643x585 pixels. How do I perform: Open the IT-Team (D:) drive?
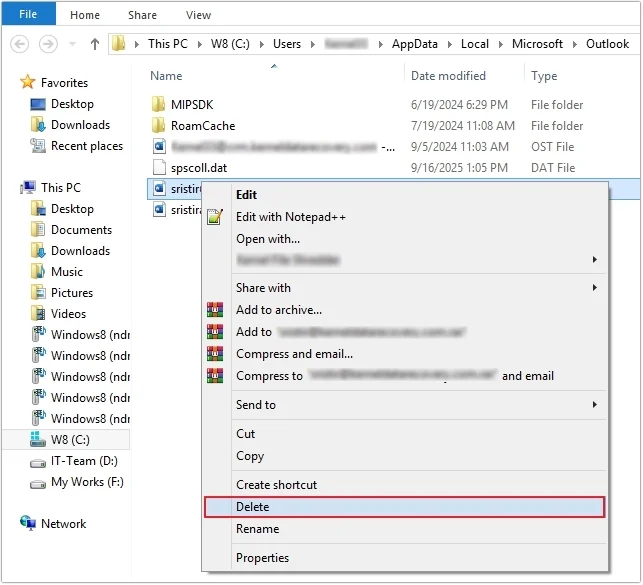pyautogui.click(x=84, y=461)
